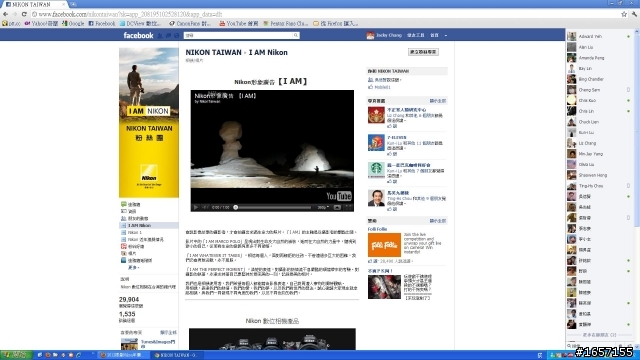Open the 360p video quality dropdown
This screenshot has width=640, height=360.
(323, 207)
